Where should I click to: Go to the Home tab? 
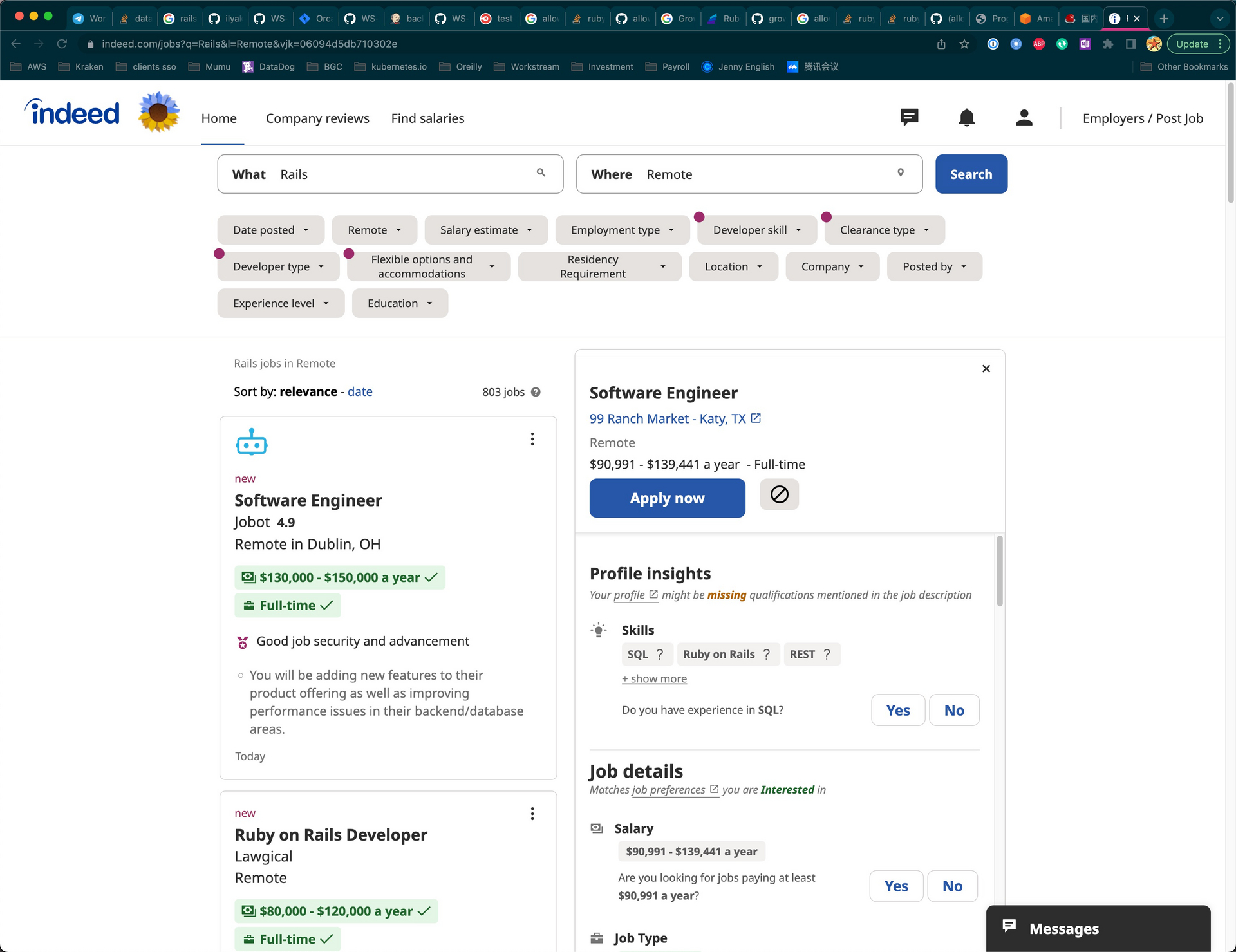click(219, 118)
